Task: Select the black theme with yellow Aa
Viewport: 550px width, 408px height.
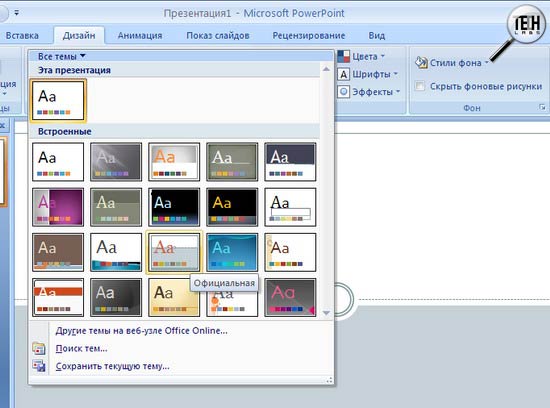Action: click(x=232, y=207)
